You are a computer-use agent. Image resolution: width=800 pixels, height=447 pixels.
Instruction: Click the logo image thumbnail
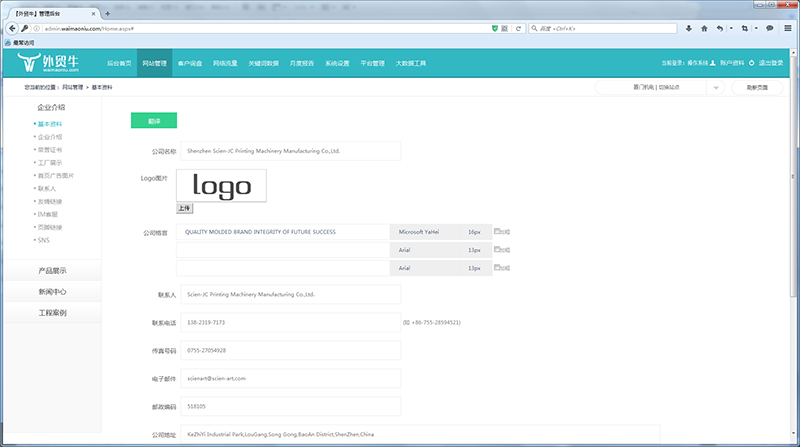click(221, 185)
